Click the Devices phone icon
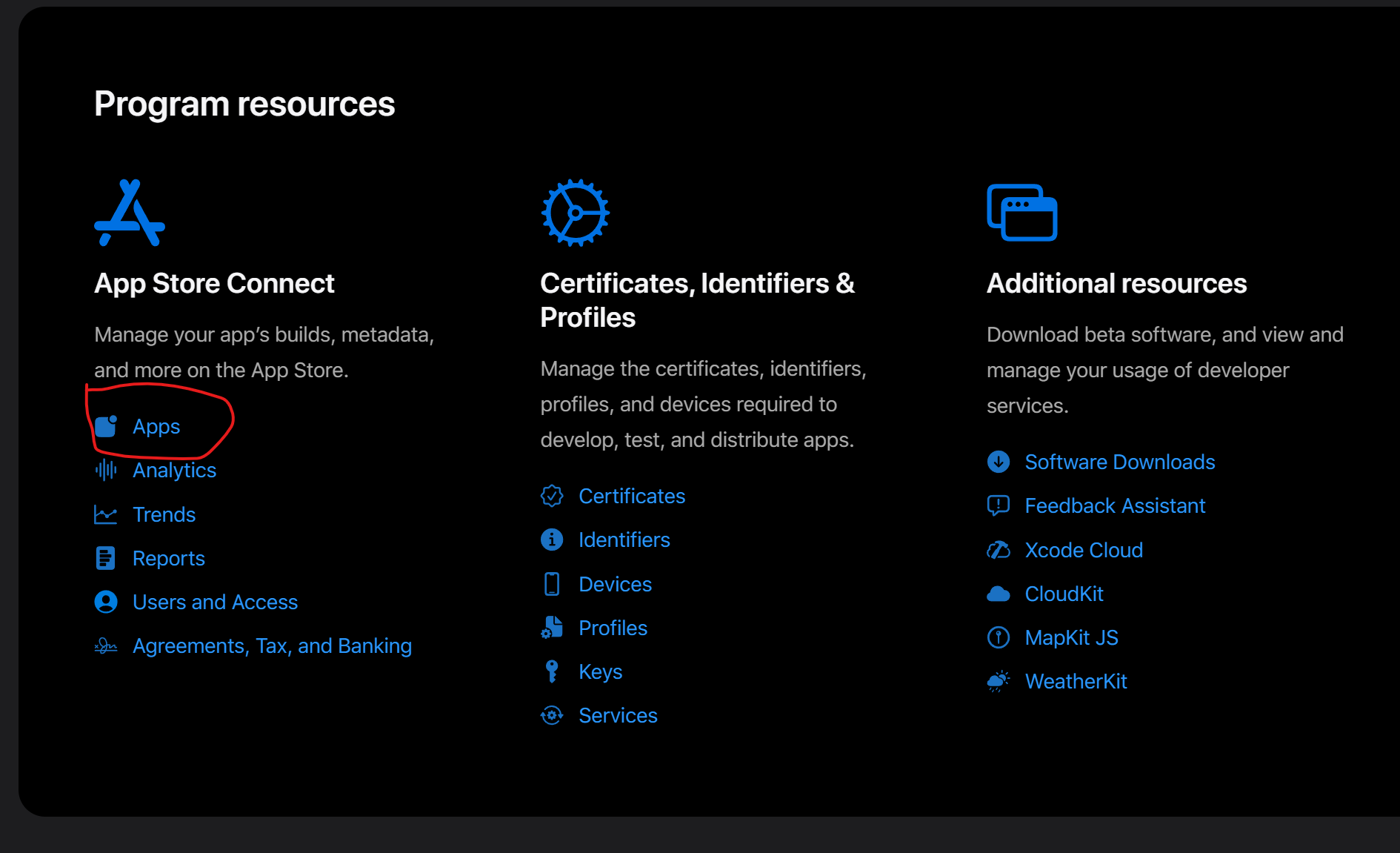 [x=552, y=584]
